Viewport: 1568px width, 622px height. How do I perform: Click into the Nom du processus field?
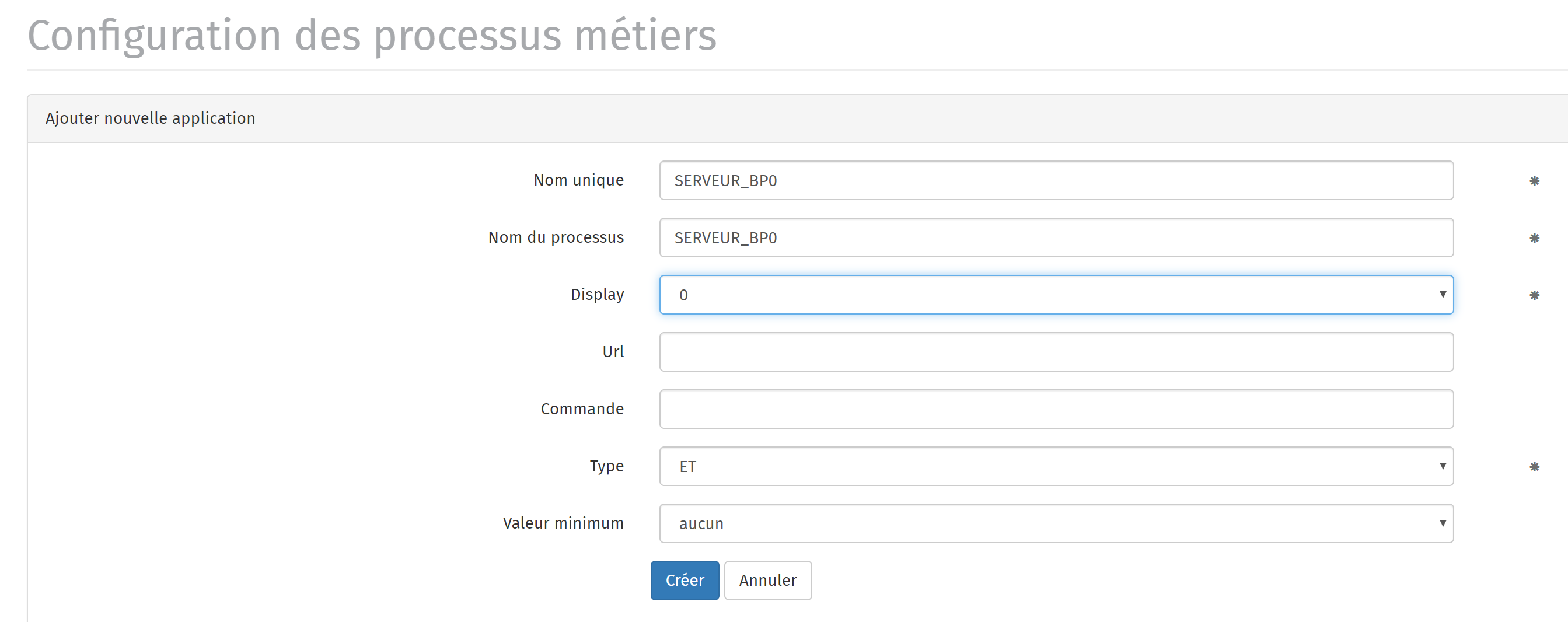(x=1056, y=238)
